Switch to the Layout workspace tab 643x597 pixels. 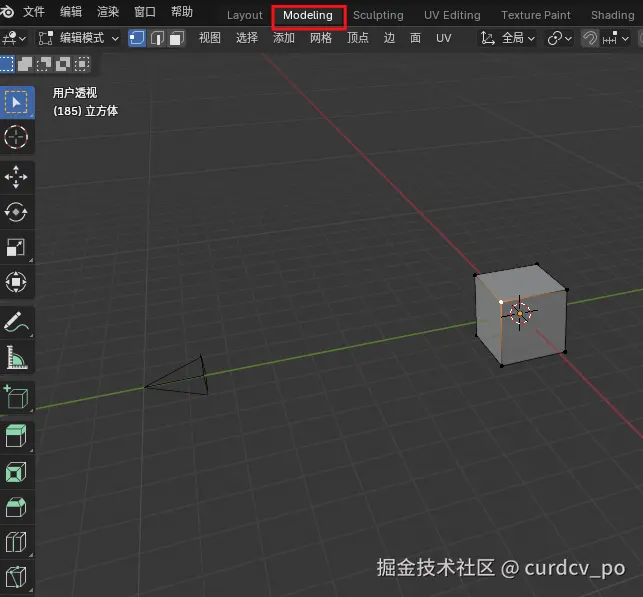tap(244, 15)
